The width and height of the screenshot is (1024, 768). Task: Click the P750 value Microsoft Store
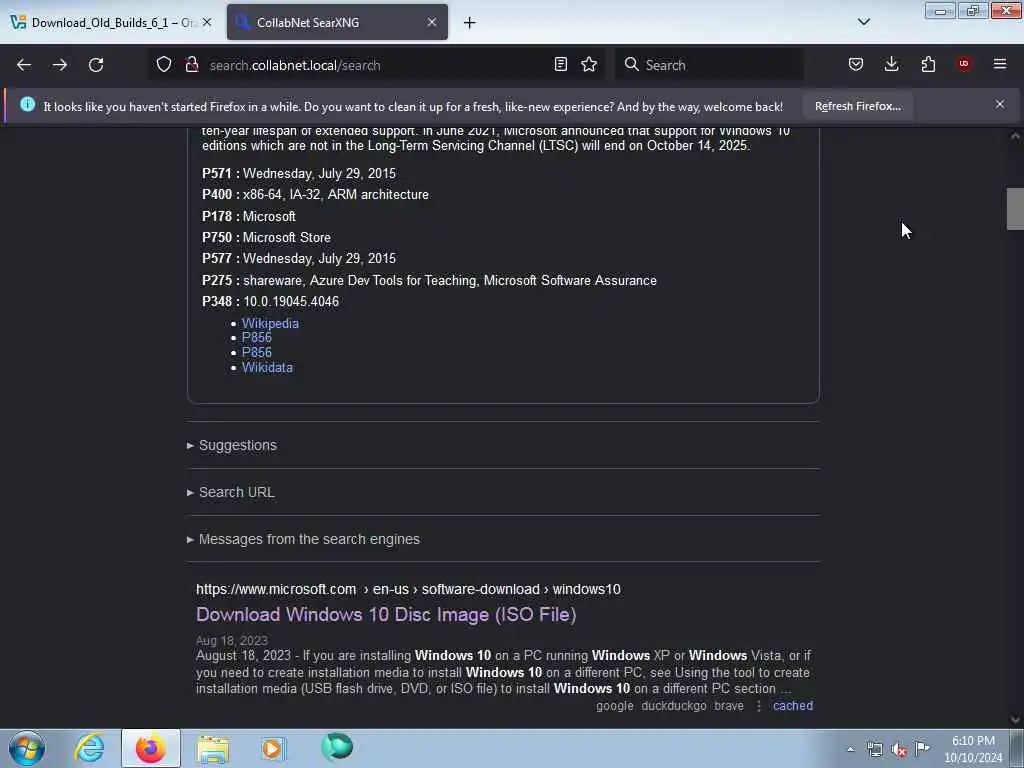pyautogui.click(x=287, y=238)
